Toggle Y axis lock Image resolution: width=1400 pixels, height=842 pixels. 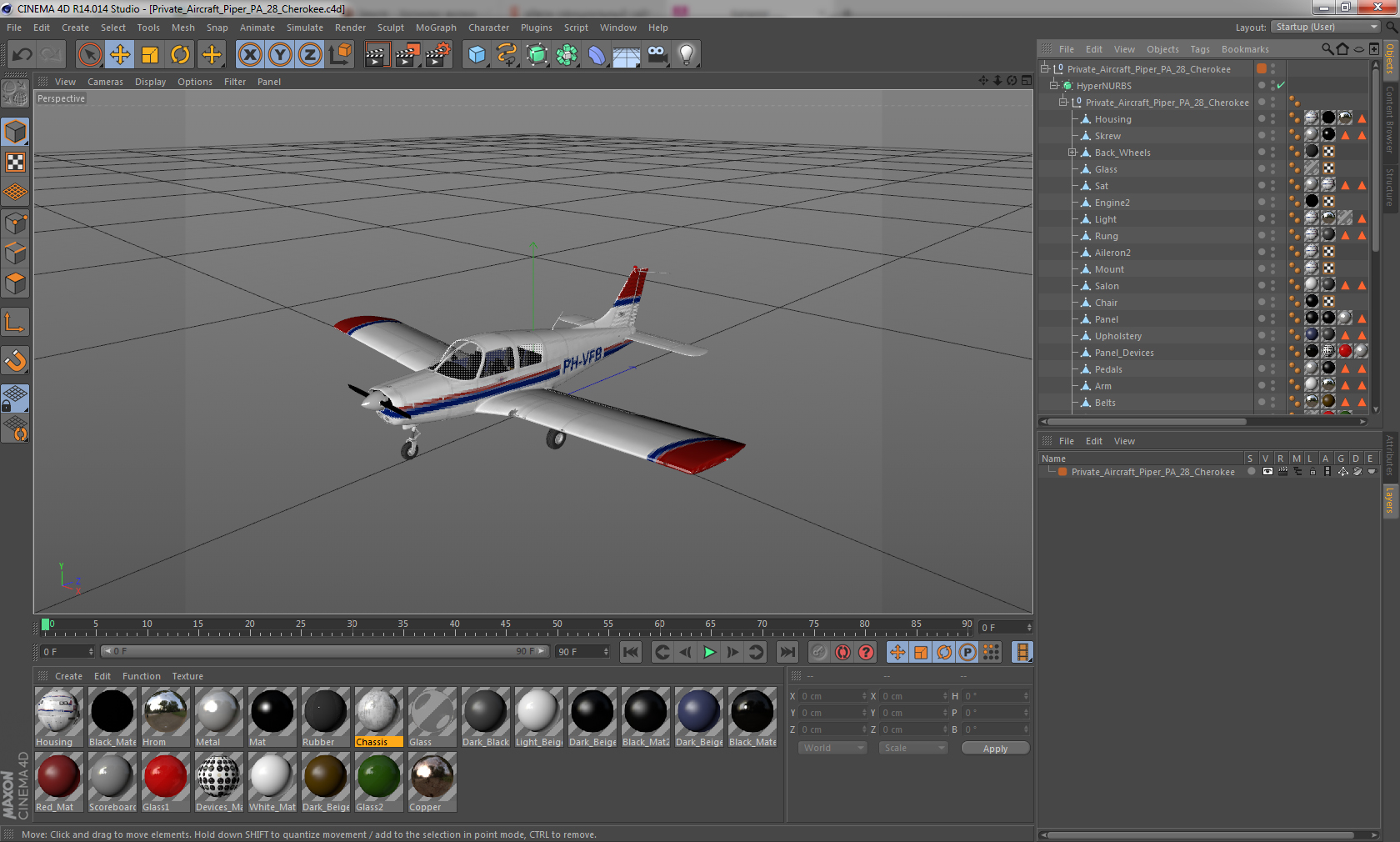pyautogui.click(x=280, y=55)
